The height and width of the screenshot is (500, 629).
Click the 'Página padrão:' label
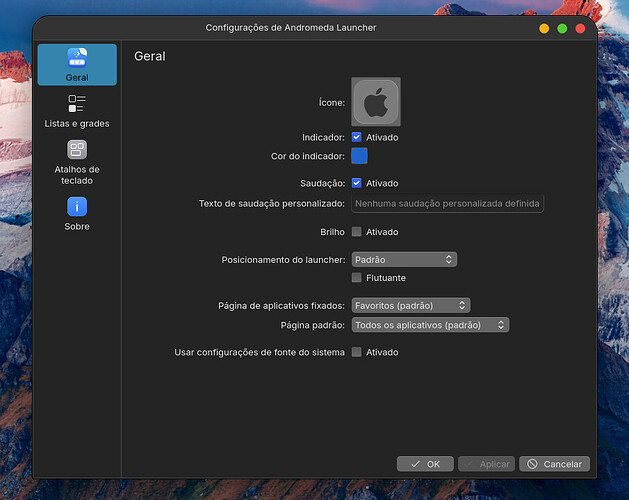tap(312, 325)
